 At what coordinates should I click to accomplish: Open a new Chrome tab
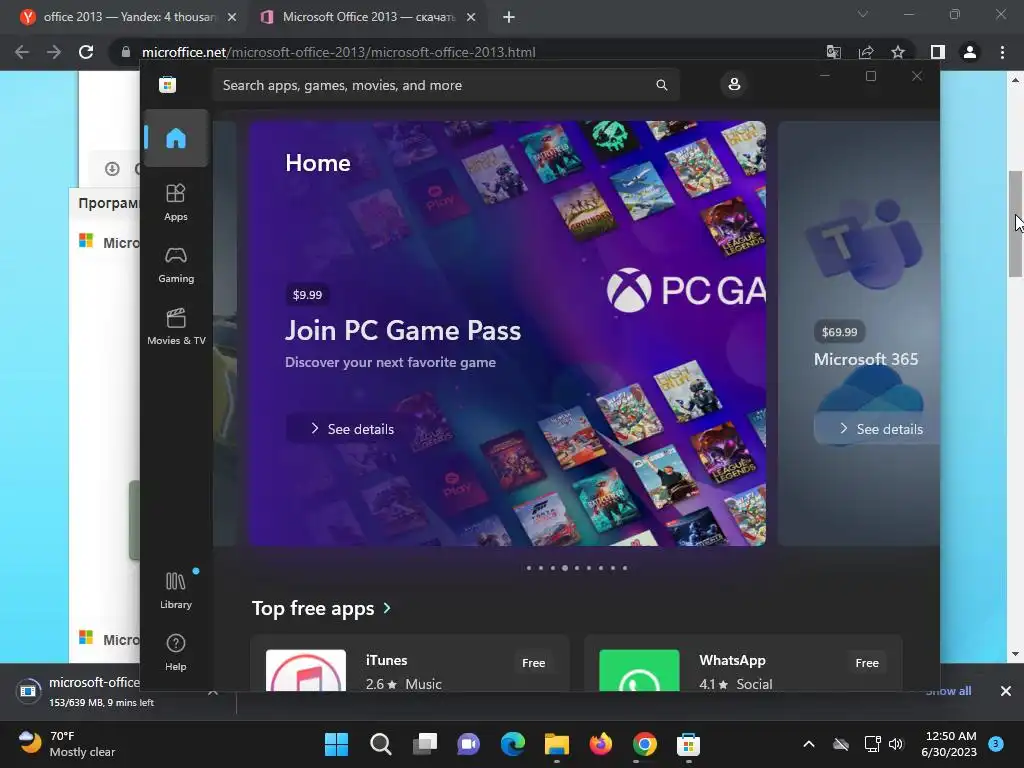(x=509, y=17)
